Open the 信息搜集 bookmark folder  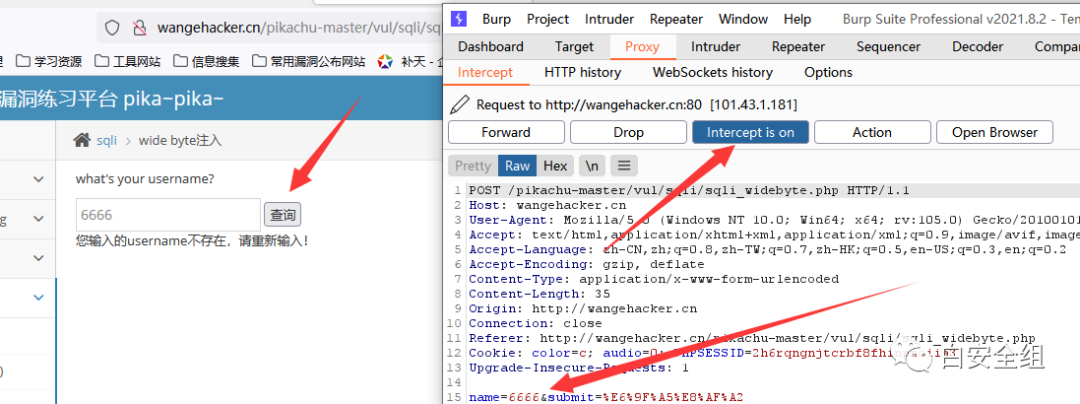(207, 61)
